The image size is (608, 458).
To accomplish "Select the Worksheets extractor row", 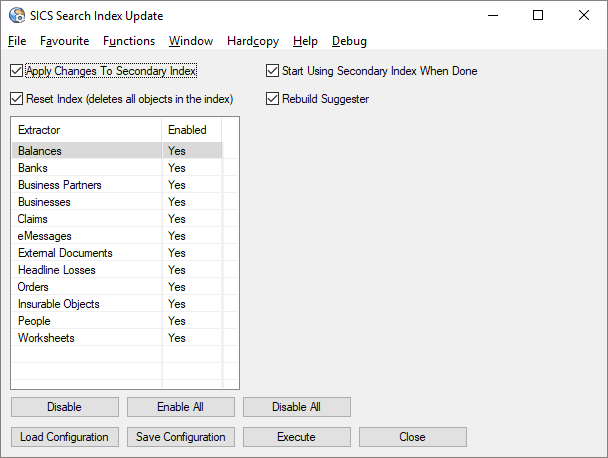I will pyautogui.click(x=117, y=338).
